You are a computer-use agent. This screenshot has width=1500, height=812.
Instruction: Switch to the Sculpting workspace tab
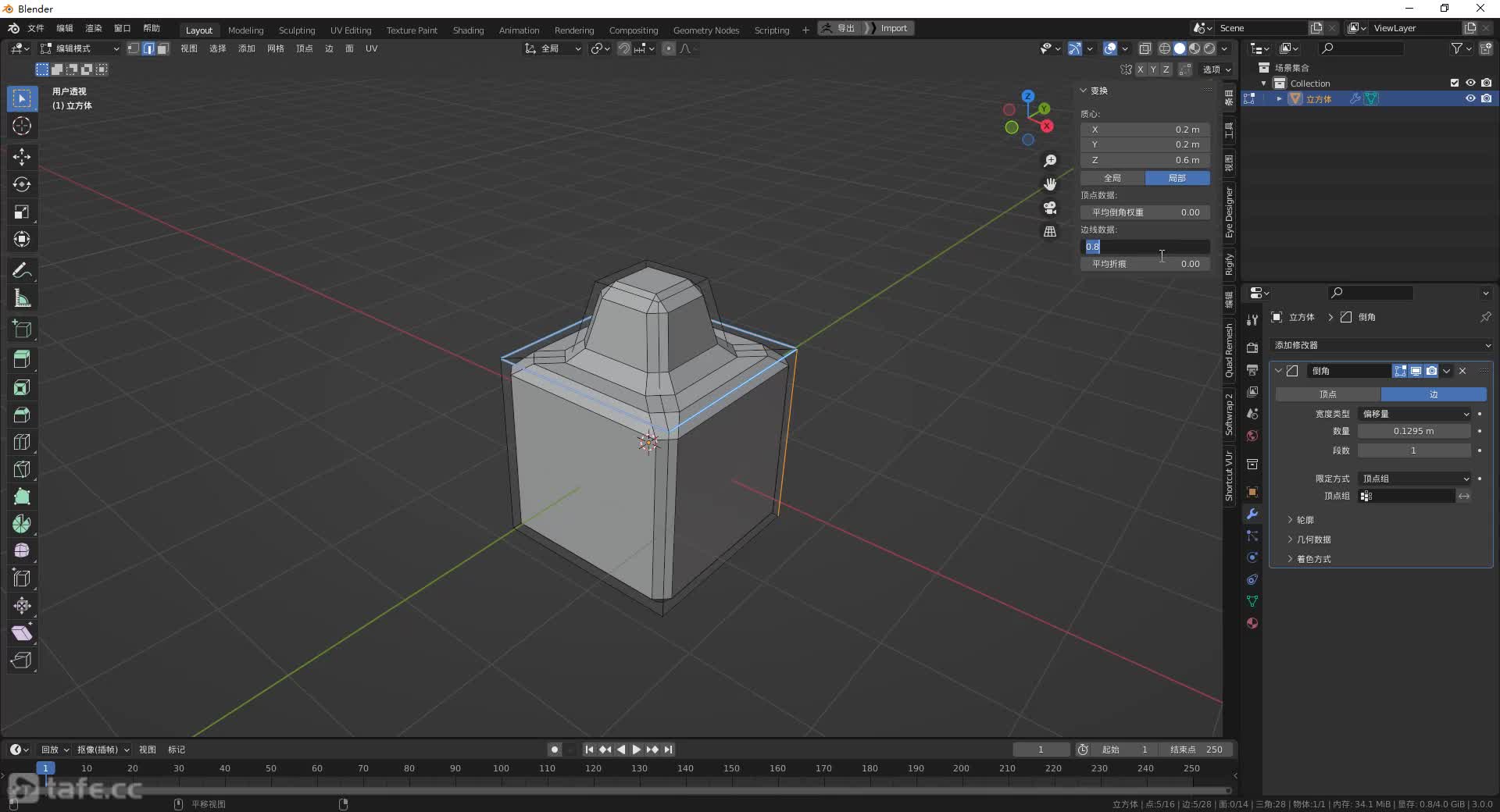coord(297,30)
